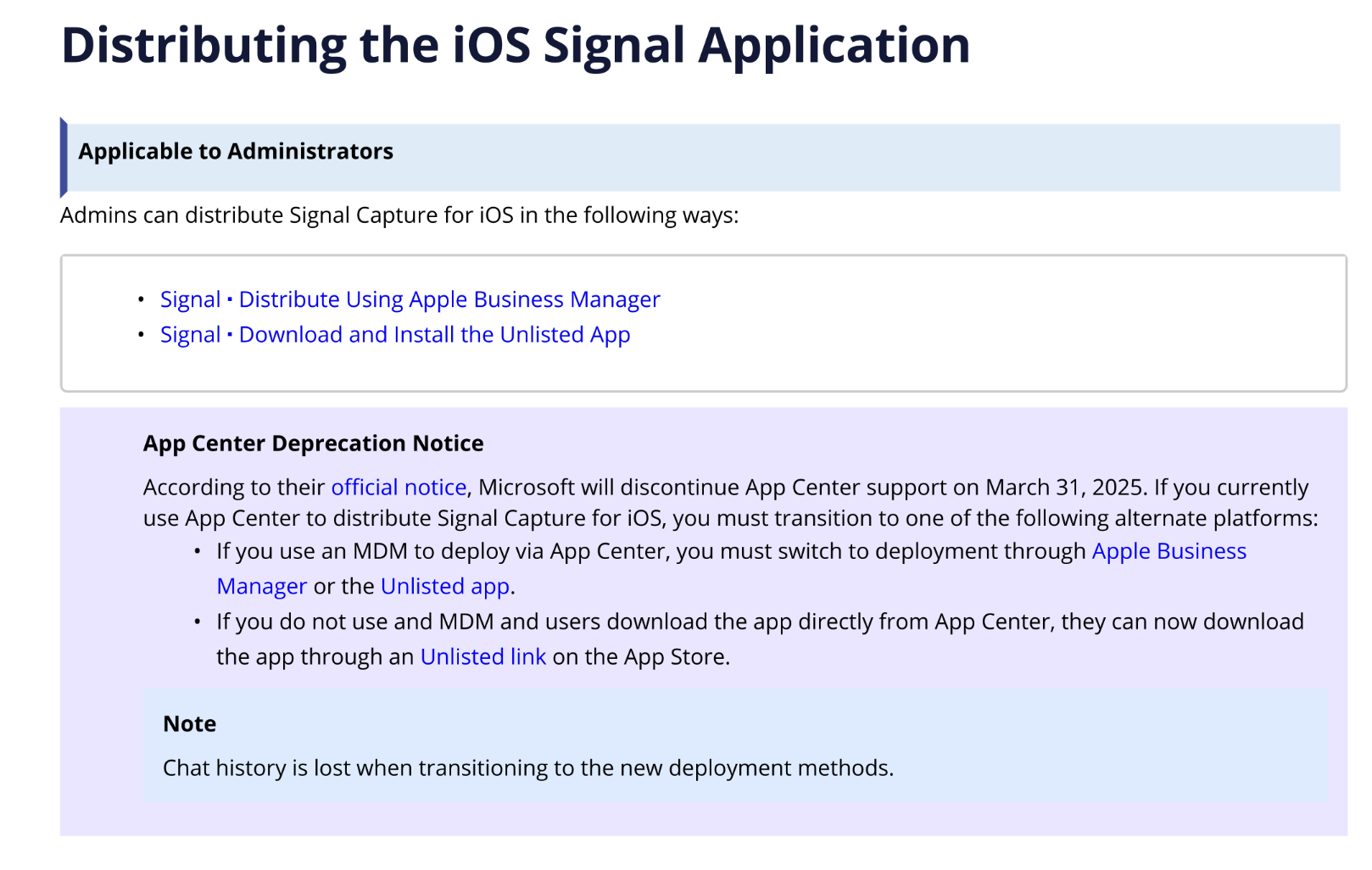Image resolution: width=1372 pixels, height=870 pixels.
Task: Click the Chat history is lost sentence
Action: pos(528,768)
